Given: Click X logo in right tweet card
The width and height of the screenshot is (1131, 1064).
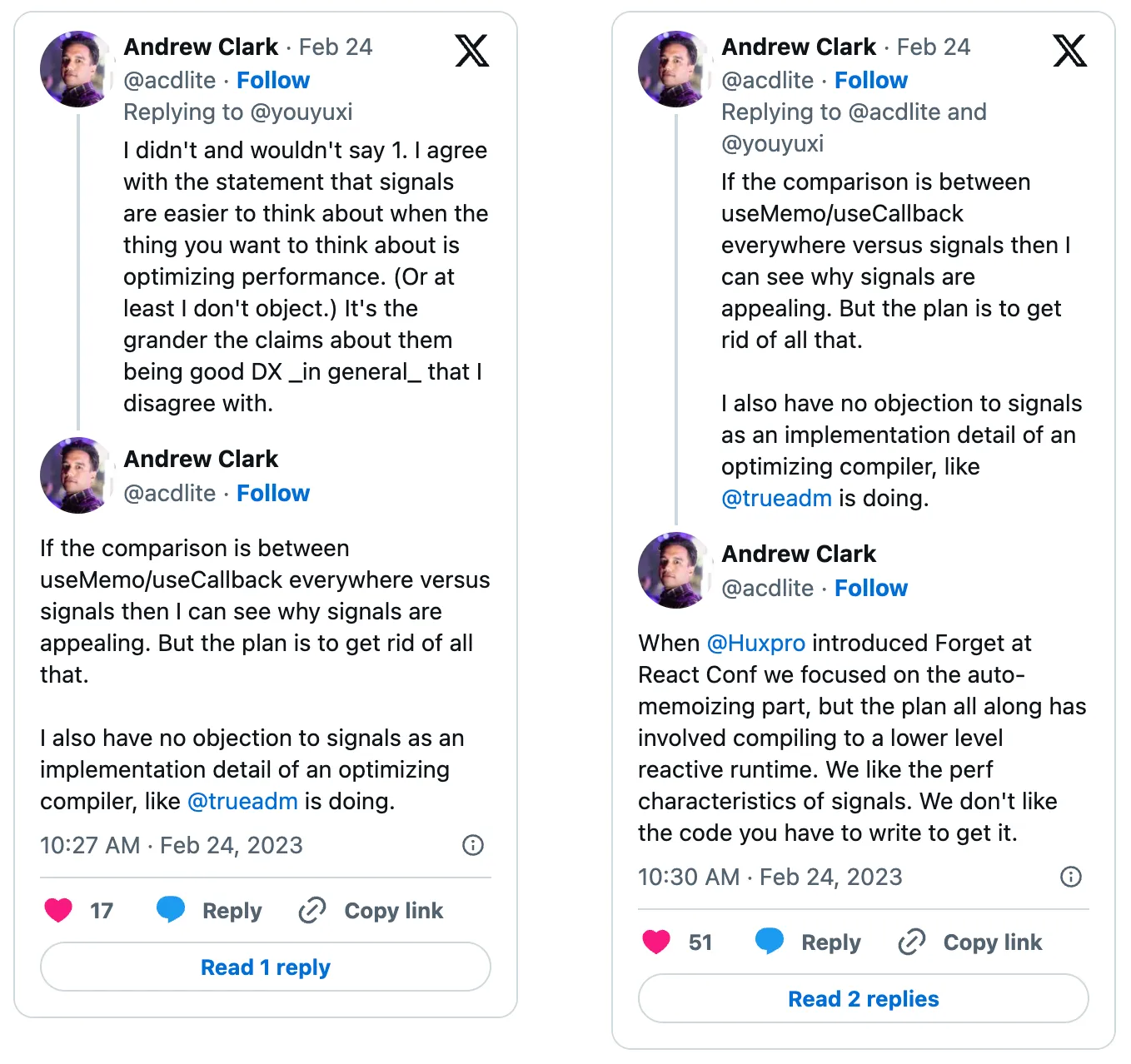Looking at the screenshot, I should click(1069, 51).
